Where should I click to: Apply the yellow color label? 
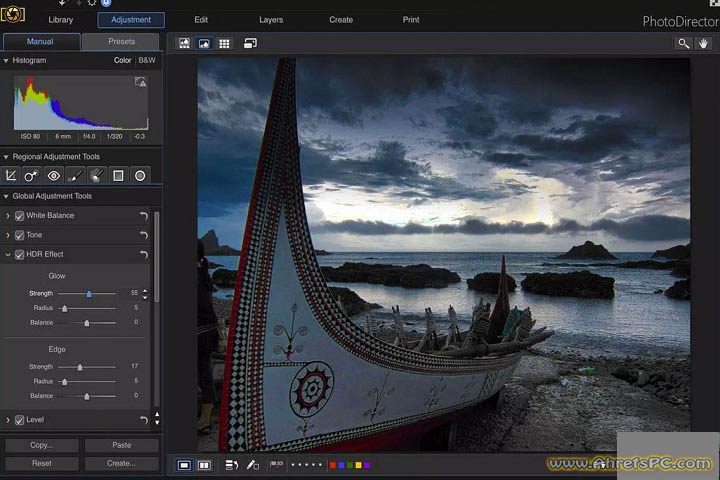click(358, 465)
